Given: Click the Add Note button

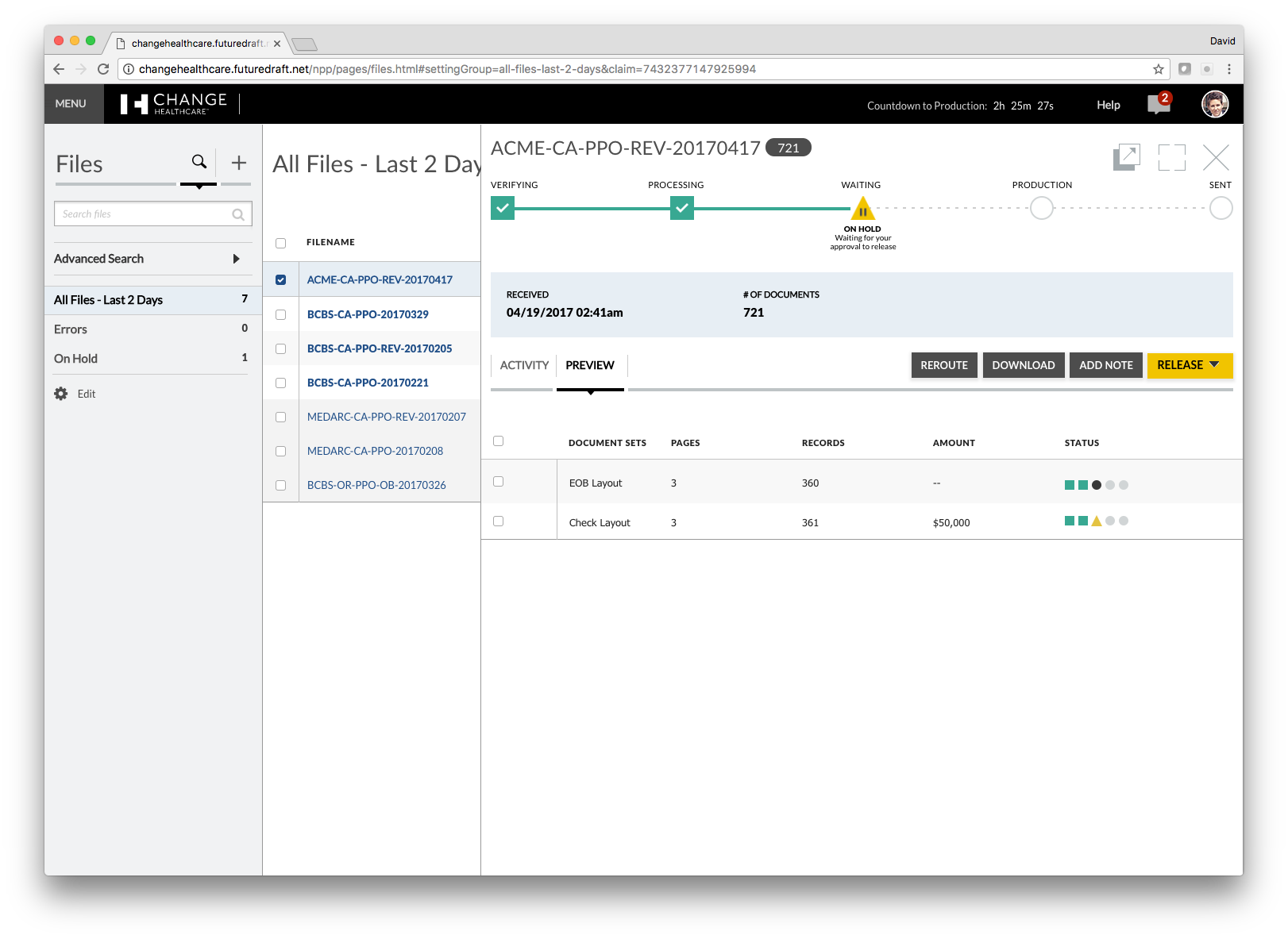Looking at the screenshot, I should [1106, 365].
